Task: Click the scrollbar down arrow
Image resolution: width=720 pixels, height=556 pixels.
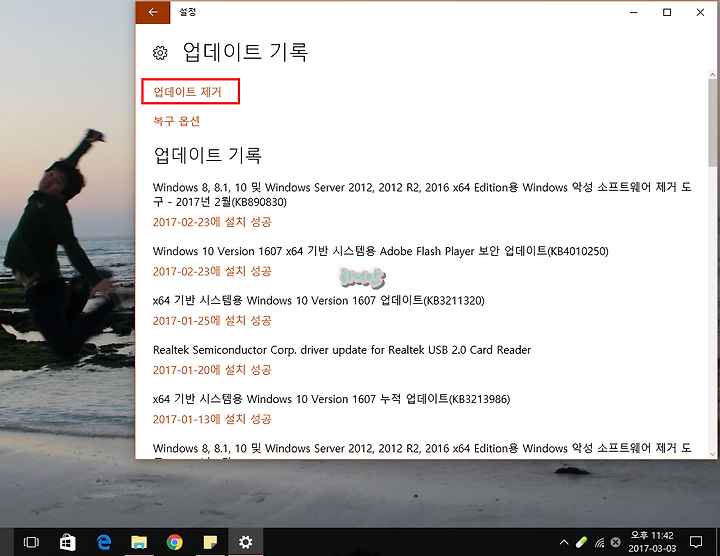Action: point(713,454)
